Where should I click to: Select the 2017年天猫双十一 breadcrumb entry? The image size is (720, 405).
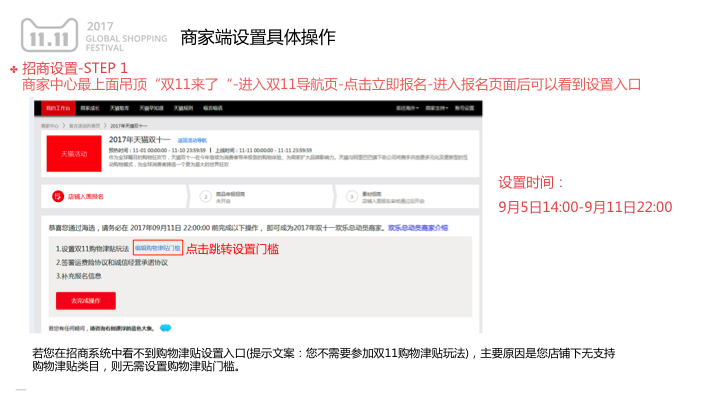click(x=129, y=126)
